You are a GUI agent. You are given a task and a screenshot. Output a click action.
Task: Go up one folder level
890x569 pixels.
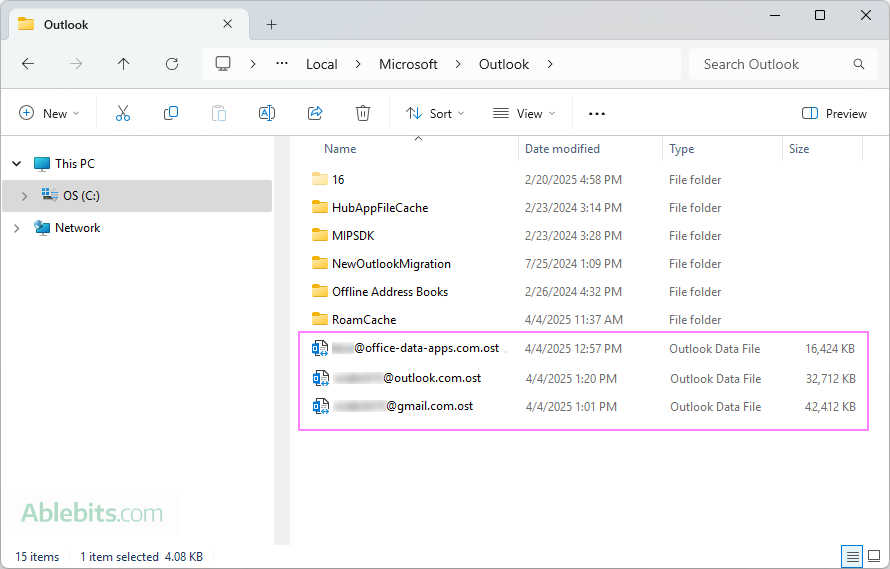[x=123, y=64]
